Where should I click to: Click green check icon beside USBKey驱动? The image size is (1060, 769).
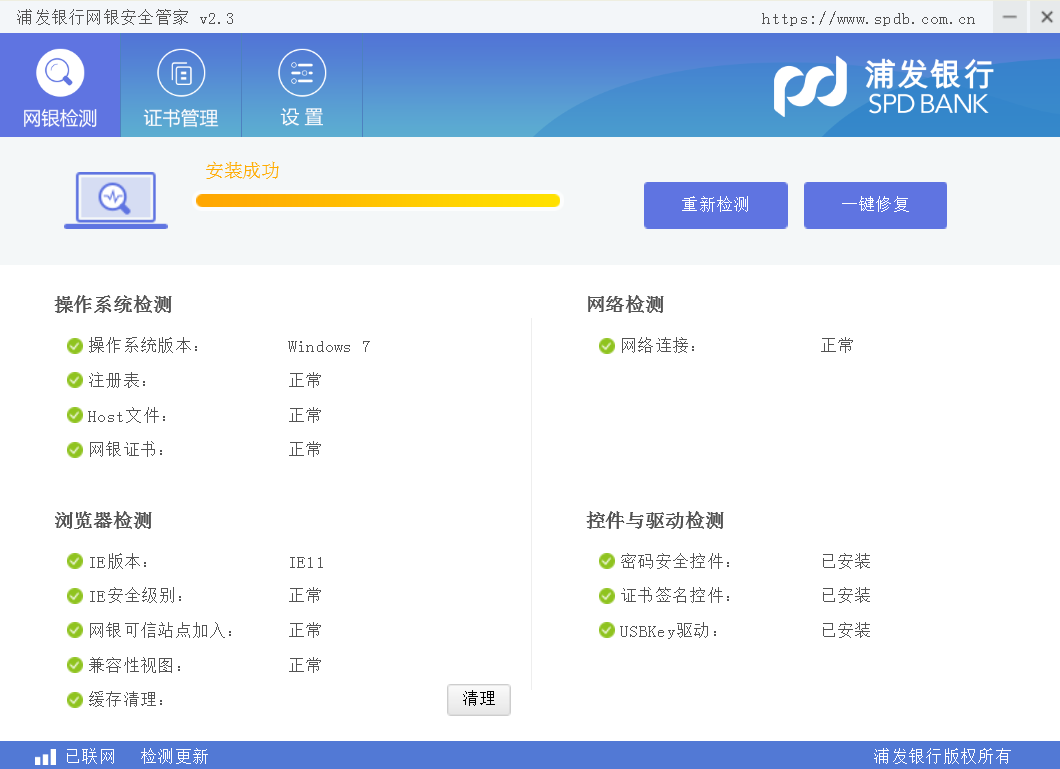[x=607, y=630]
